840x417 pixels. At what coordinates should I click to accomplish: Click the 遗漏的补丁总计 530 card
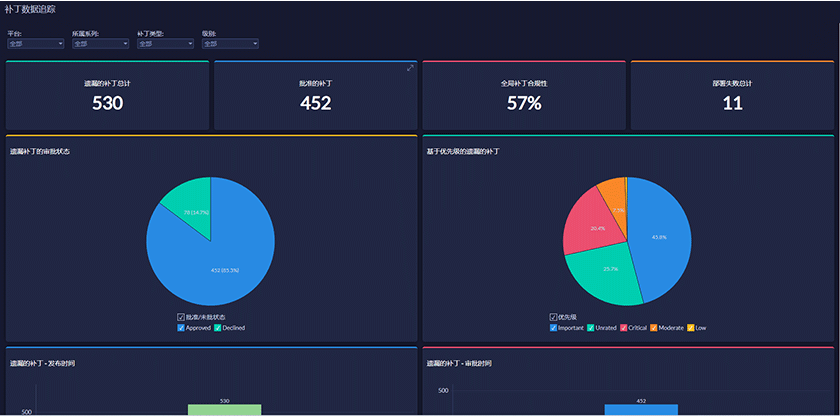pyautogui.click(x=108, y=95)
